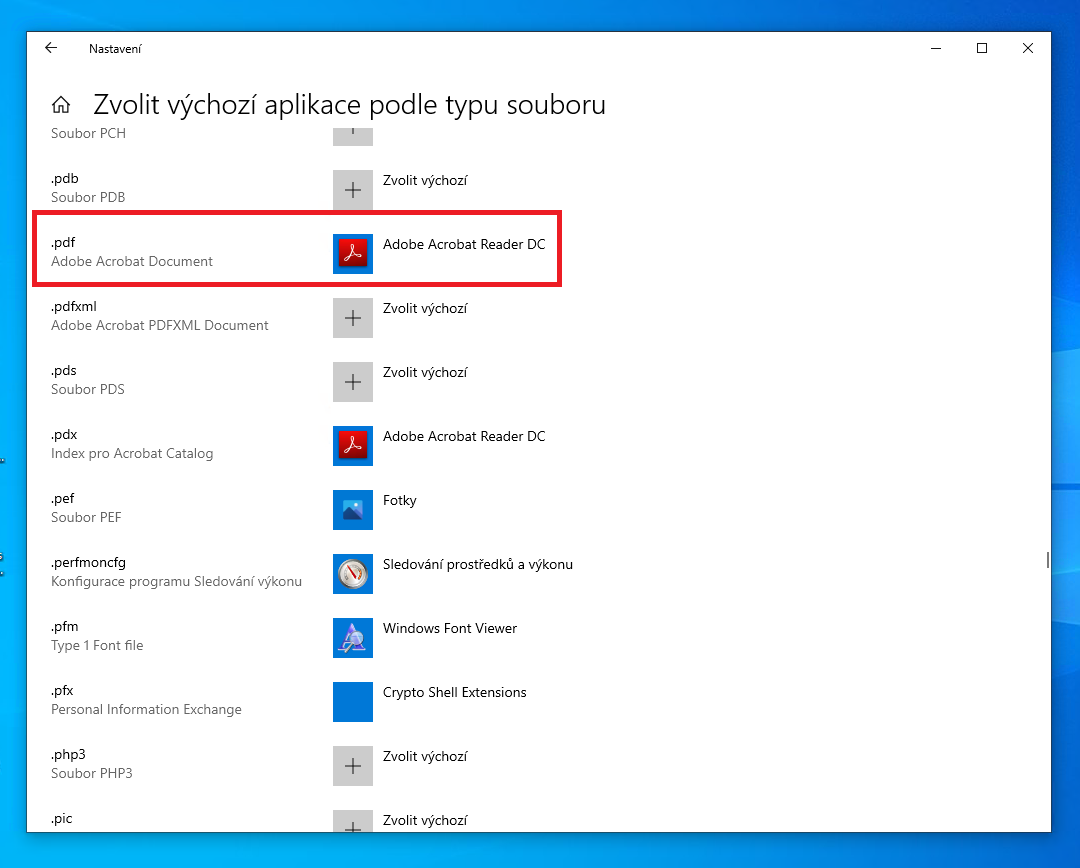Click Personal Information Exchange text

[x=146, y=710]
